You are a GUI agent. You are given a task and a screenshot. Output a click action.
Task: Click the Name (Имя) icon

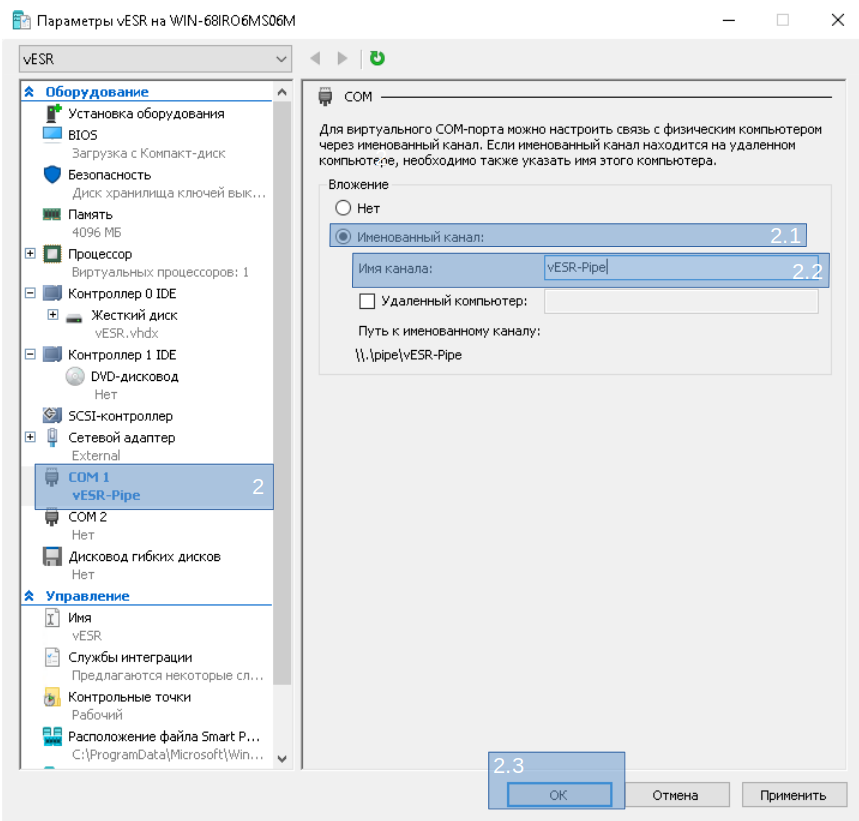tap(52, 618)
